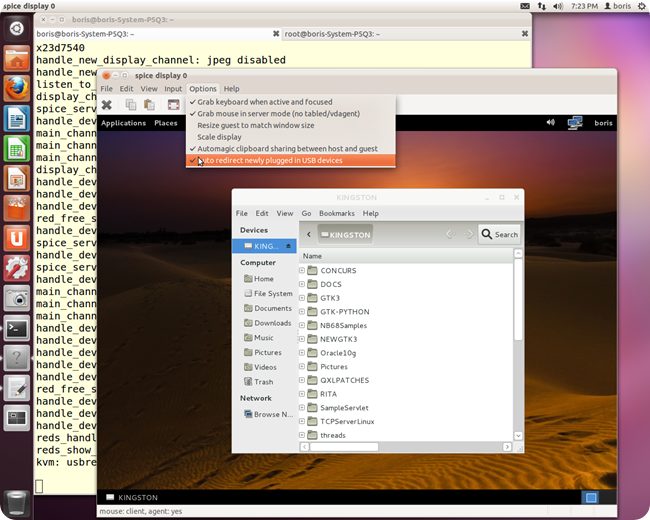Expand the QXLPATCHES folder node

(x=302, y=380)
